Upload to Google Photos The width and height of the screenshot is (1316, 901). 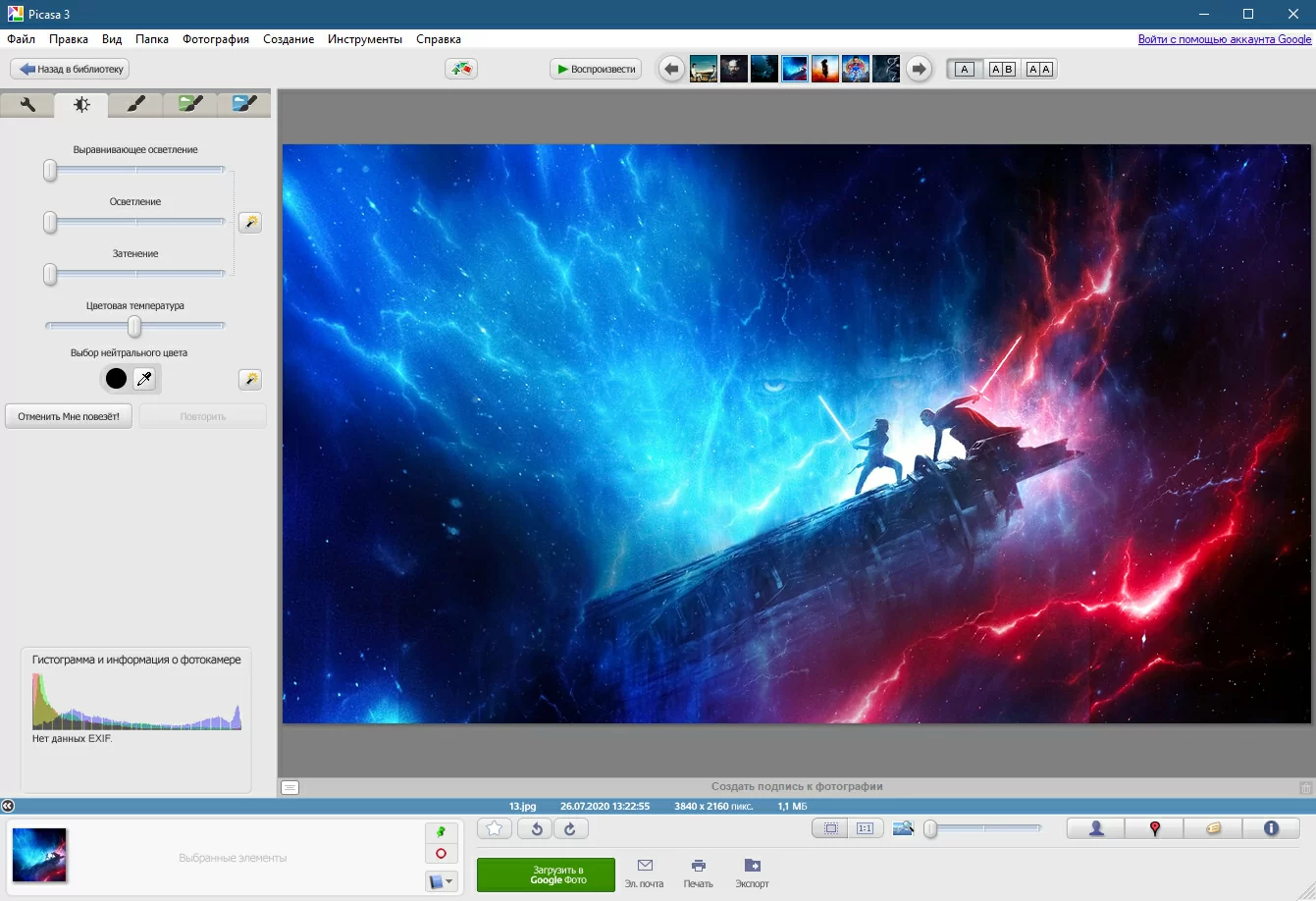[x=546, y=874]
